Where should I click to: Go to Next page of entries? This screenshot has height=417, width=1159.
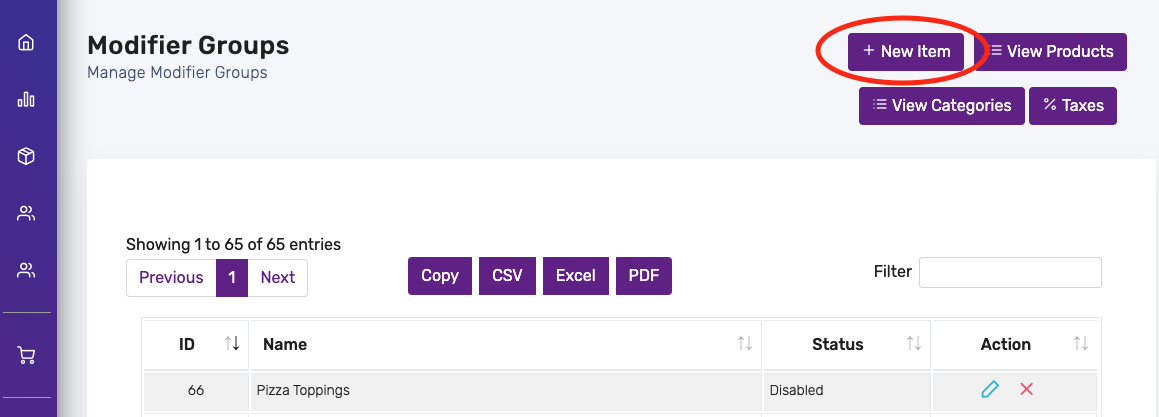[278, 277]
